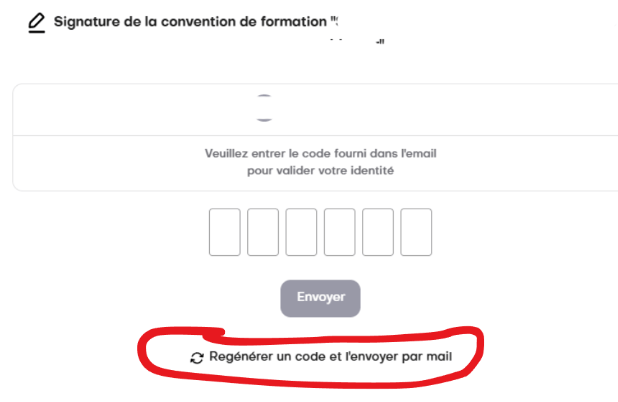Select the third code digit box
The image size is (618, 402).
(x=301, y=232)
